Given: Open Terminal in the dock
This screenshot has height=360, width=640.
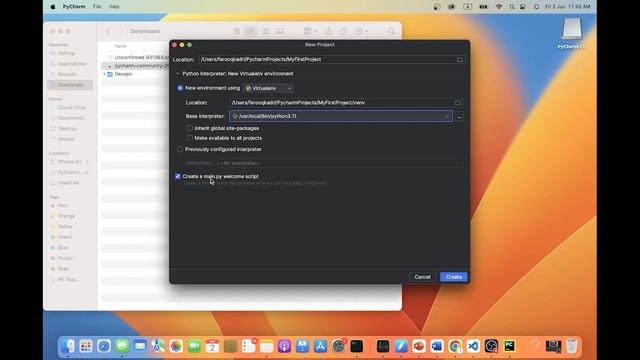Looking at the screenshot, I should (x=356, y=346).
